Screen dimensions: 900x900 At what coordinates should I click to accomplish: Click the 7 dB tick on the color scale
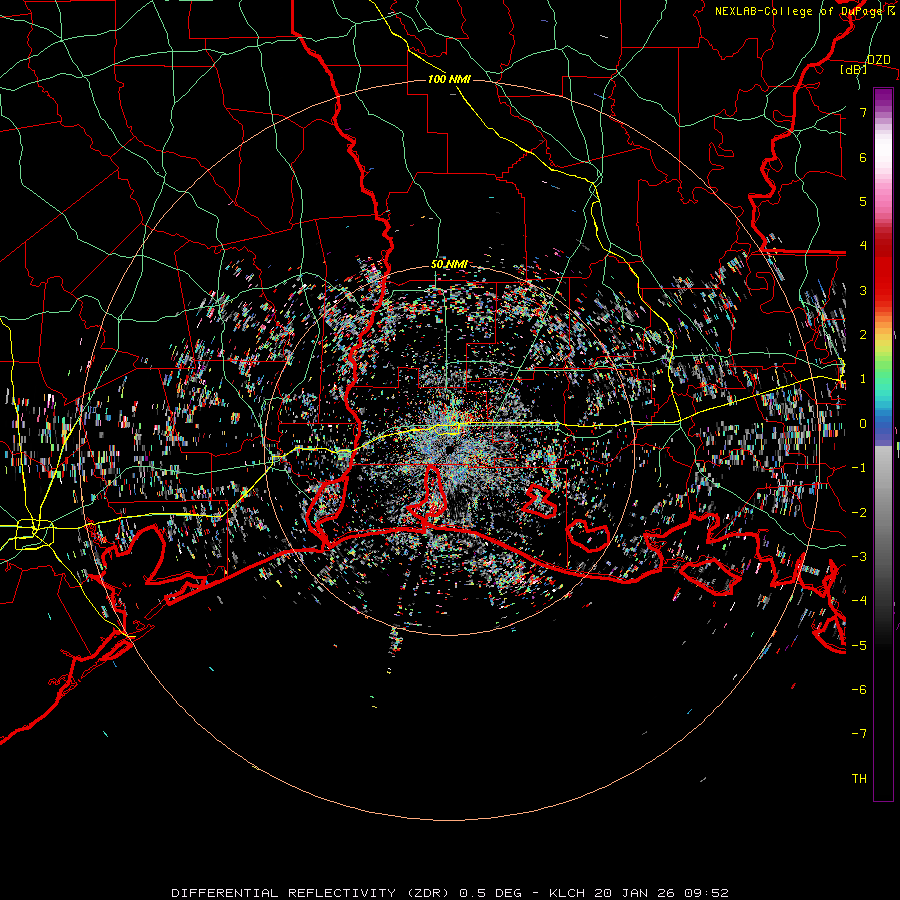pos(863,112)
